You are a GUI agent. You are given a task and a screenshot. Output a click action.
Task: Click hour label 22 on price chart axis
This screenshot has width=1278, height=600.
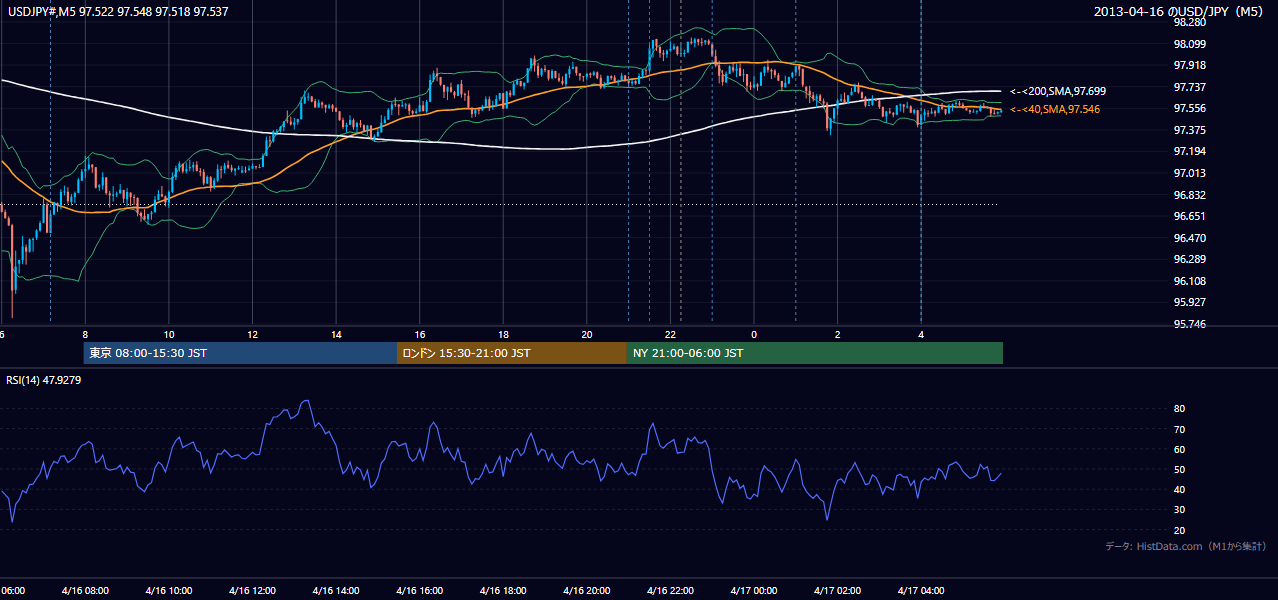click(671, 334)
